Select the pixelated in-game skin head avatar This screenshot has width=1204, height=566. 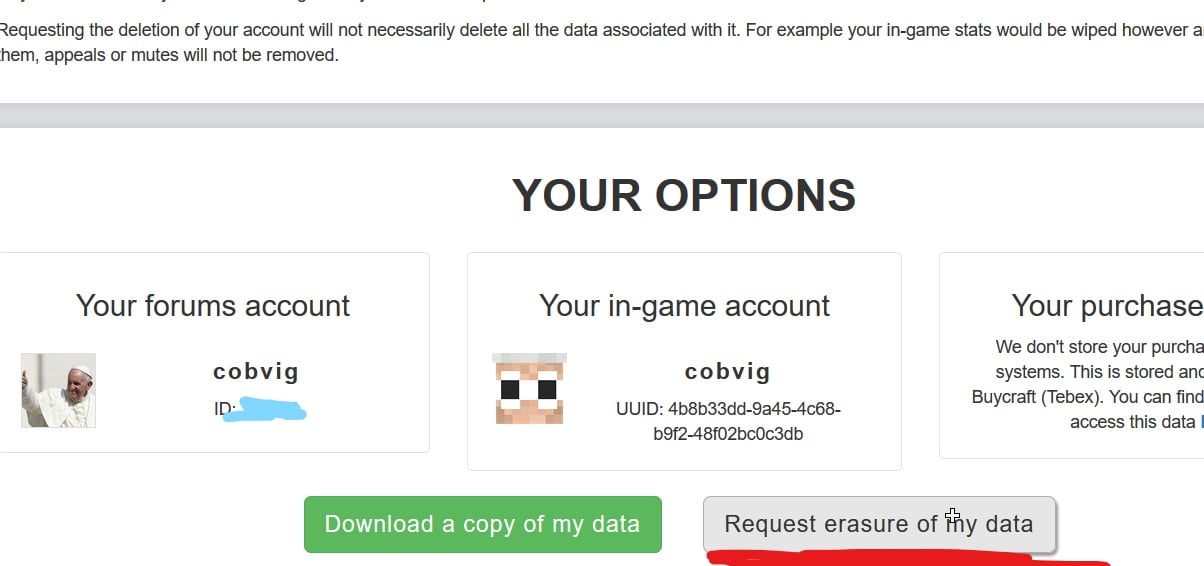[x=530, y=388]
